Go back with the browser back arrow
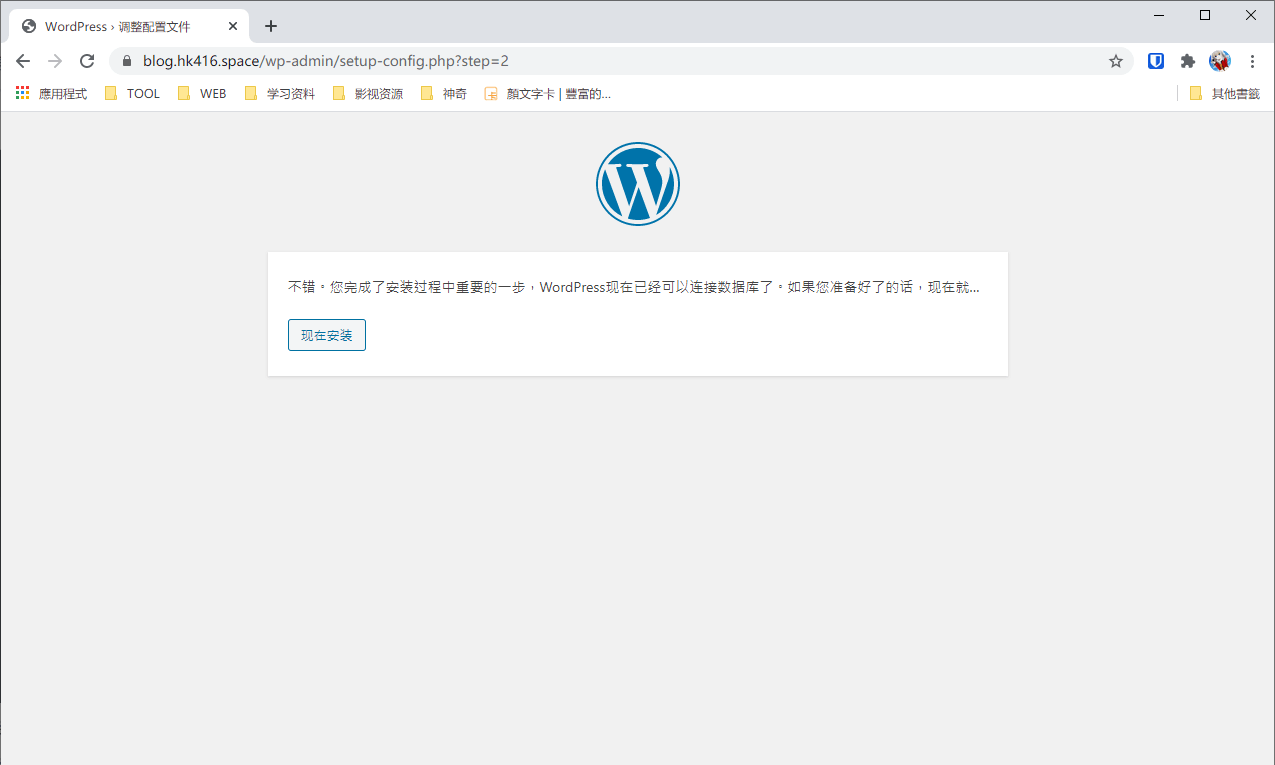The height and width of the screenshot is (765, 1275). click(x=23, y=61)
